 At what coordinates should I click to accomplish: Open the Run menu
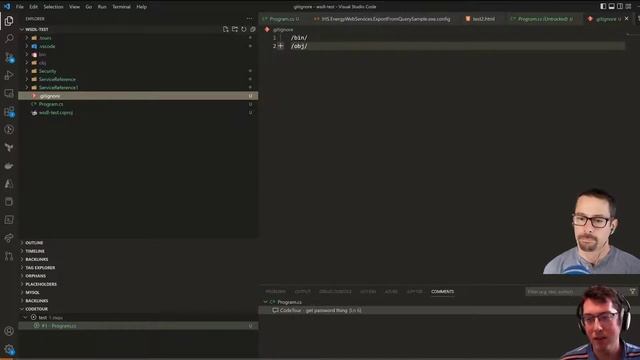(x=102, y=7)
